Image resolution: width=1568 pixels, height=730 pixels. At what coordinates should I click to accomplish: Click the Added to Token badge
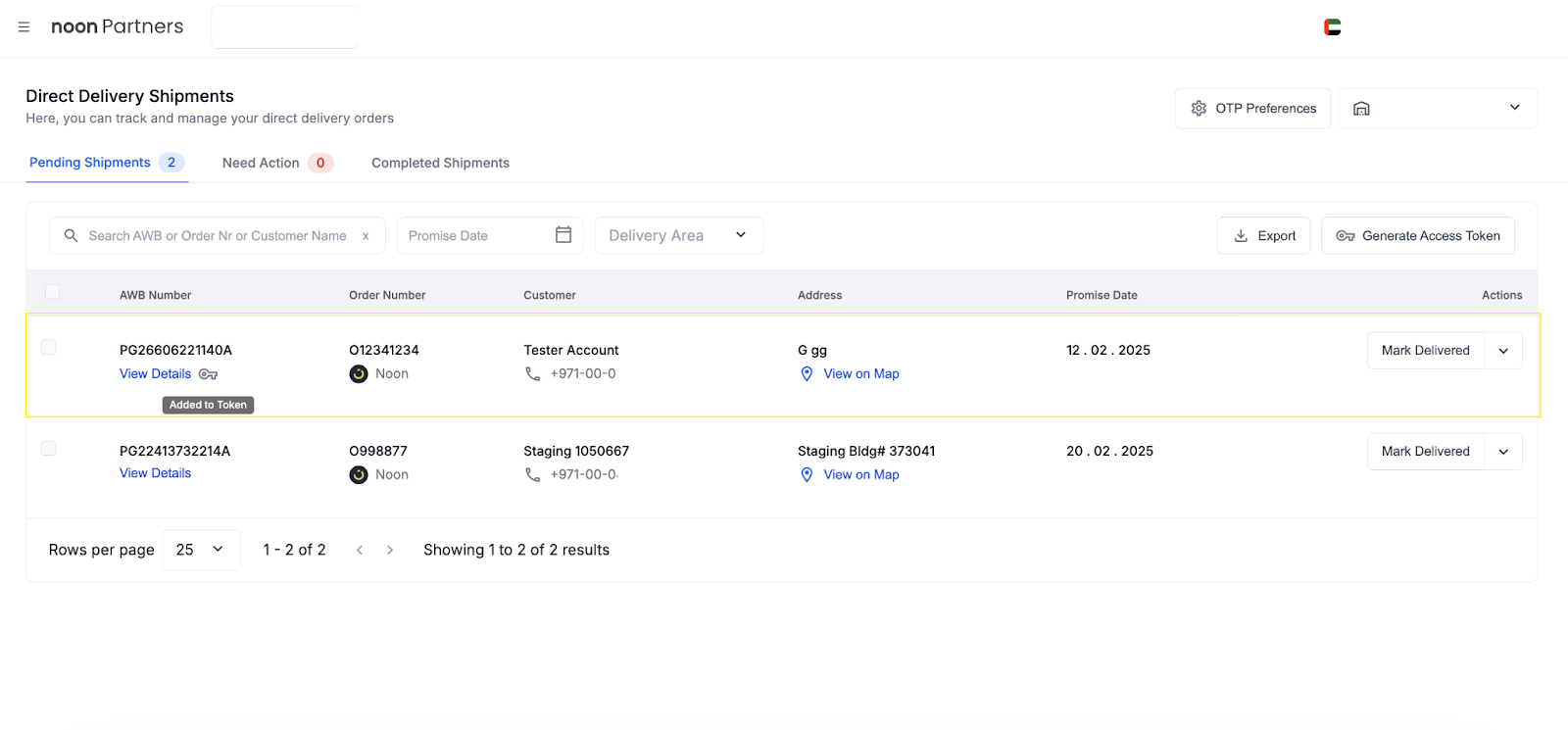(208, 406)
